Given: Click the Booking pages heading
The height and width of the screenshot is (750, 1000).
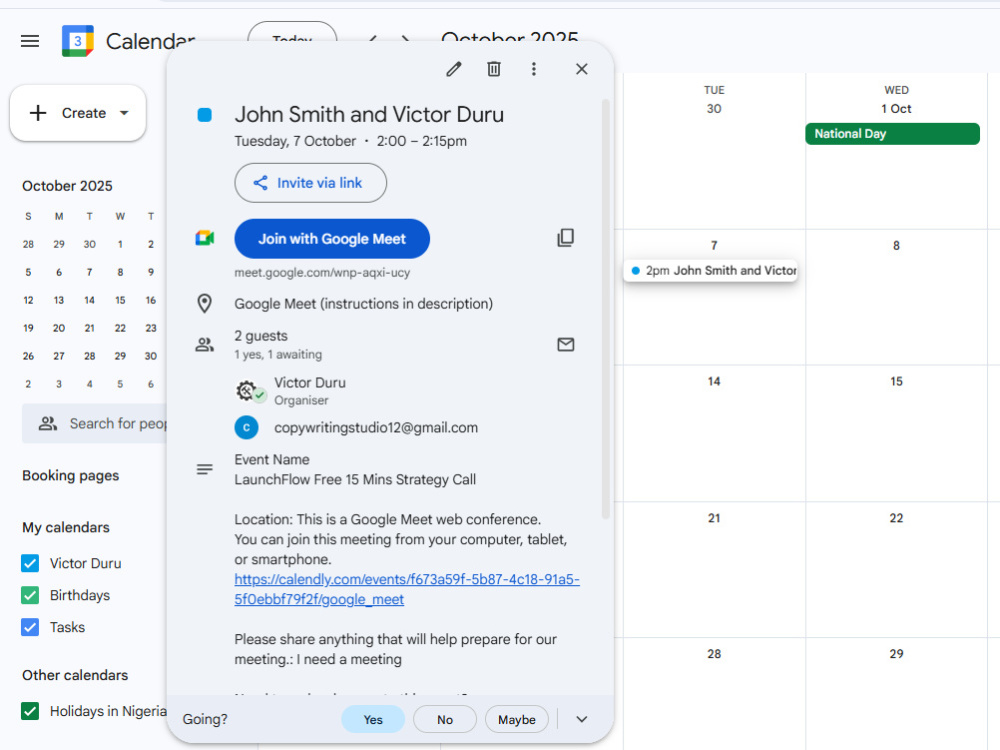Looking at the screenshot, I should (x=71, y=476).
